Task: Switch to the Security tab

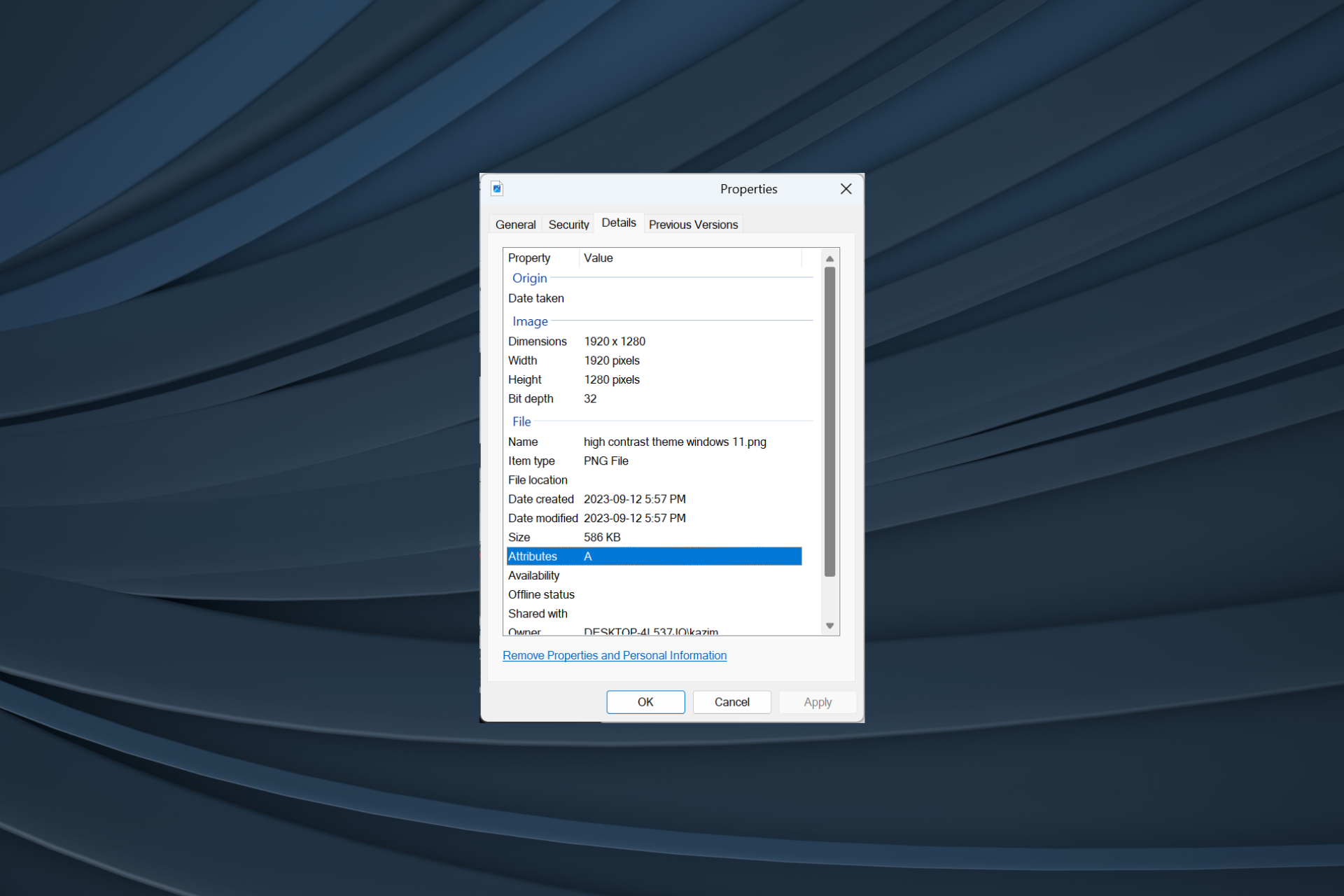Action: coord(569,224)
